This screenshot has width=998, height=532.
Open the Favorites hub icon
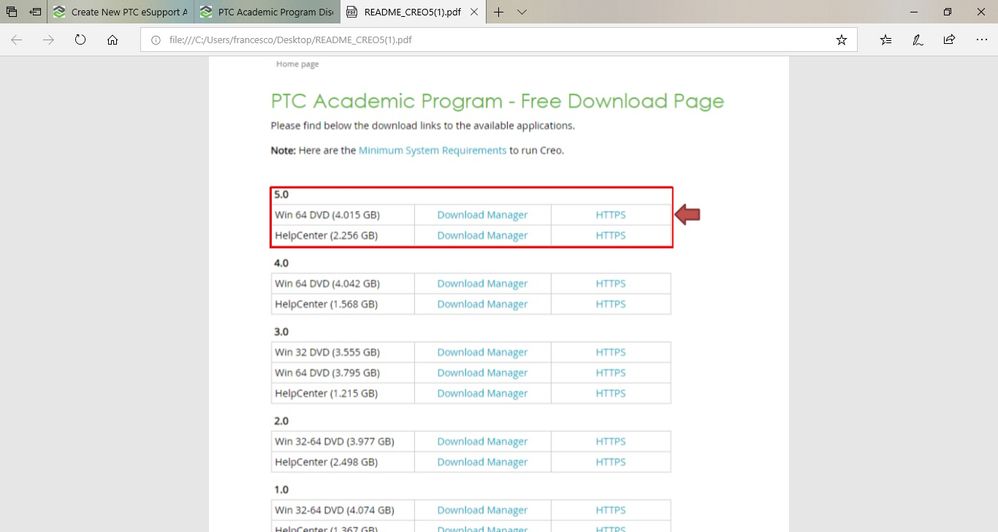885,40
